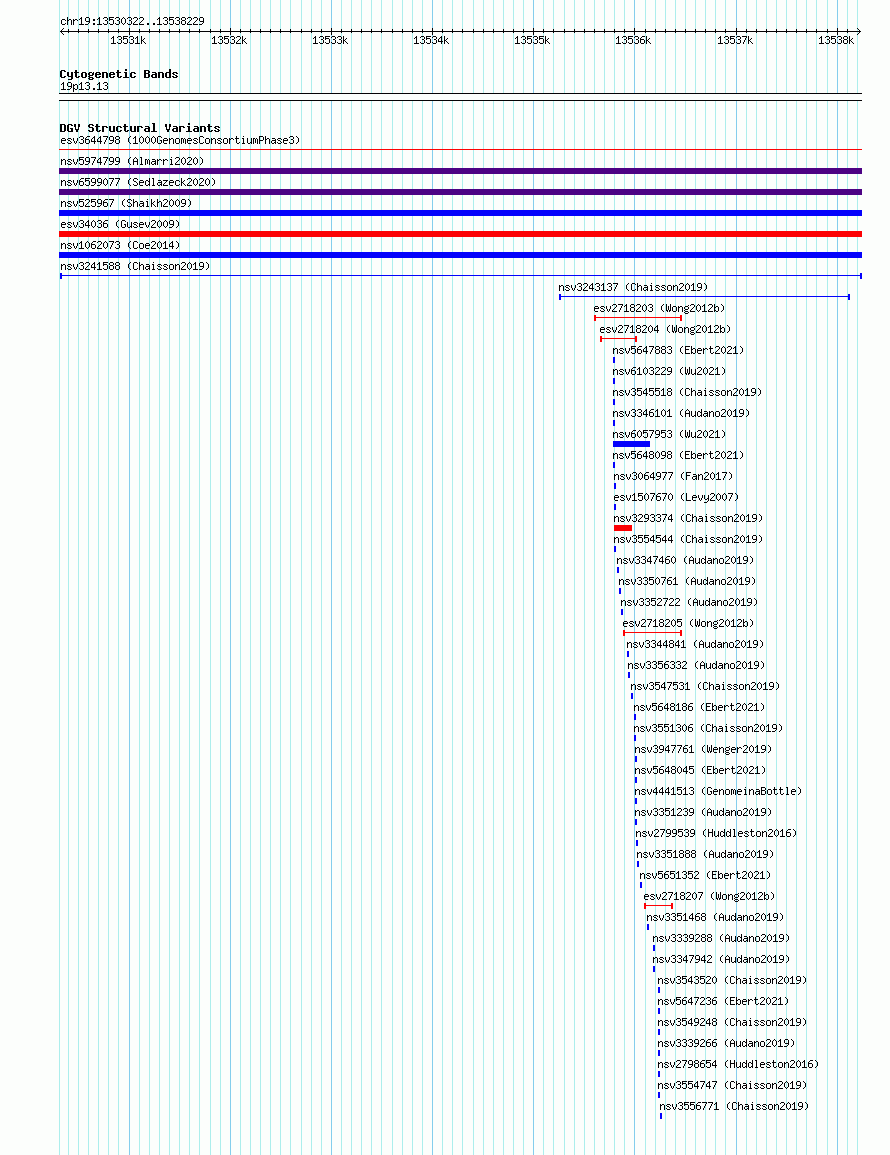Click the 13531k ruler tick label
This screenshot has height=1155, width=890.
(128, 41)
